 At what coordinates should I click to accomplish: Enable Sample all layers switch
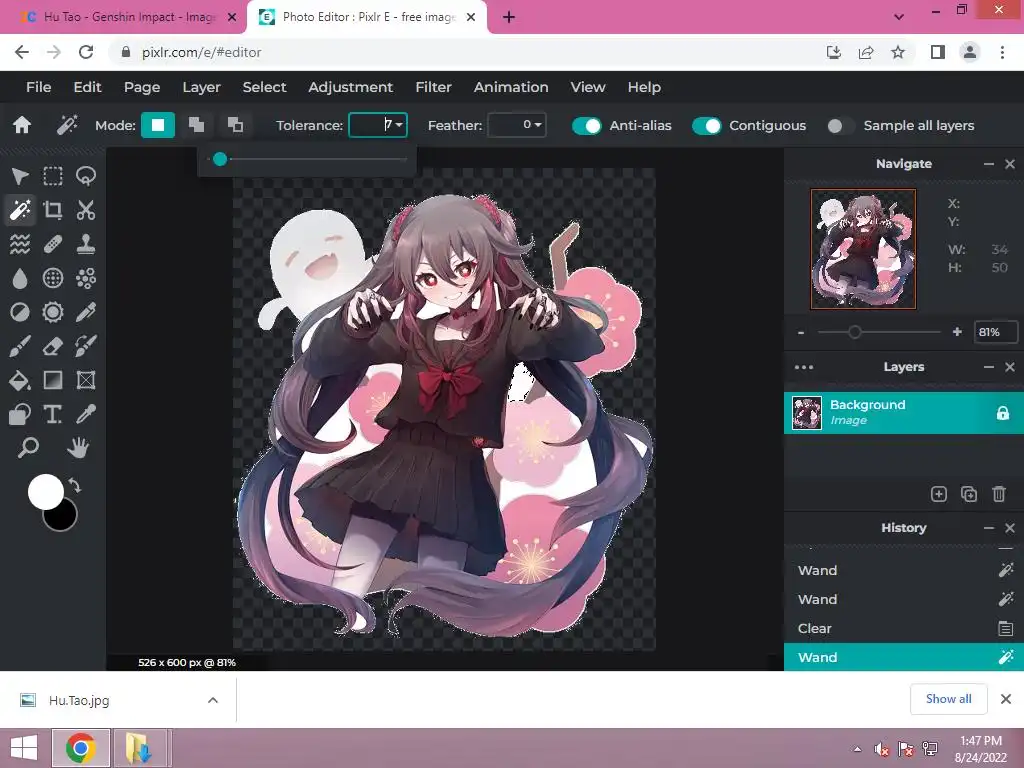pos(840,125)
